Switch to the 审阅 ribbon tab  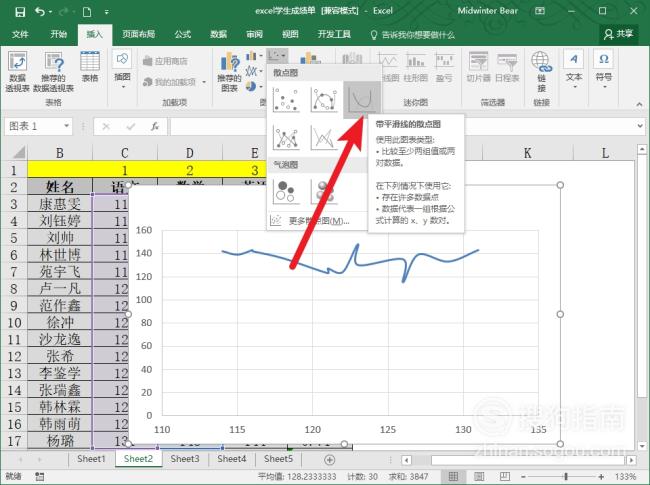pos(254,34)
